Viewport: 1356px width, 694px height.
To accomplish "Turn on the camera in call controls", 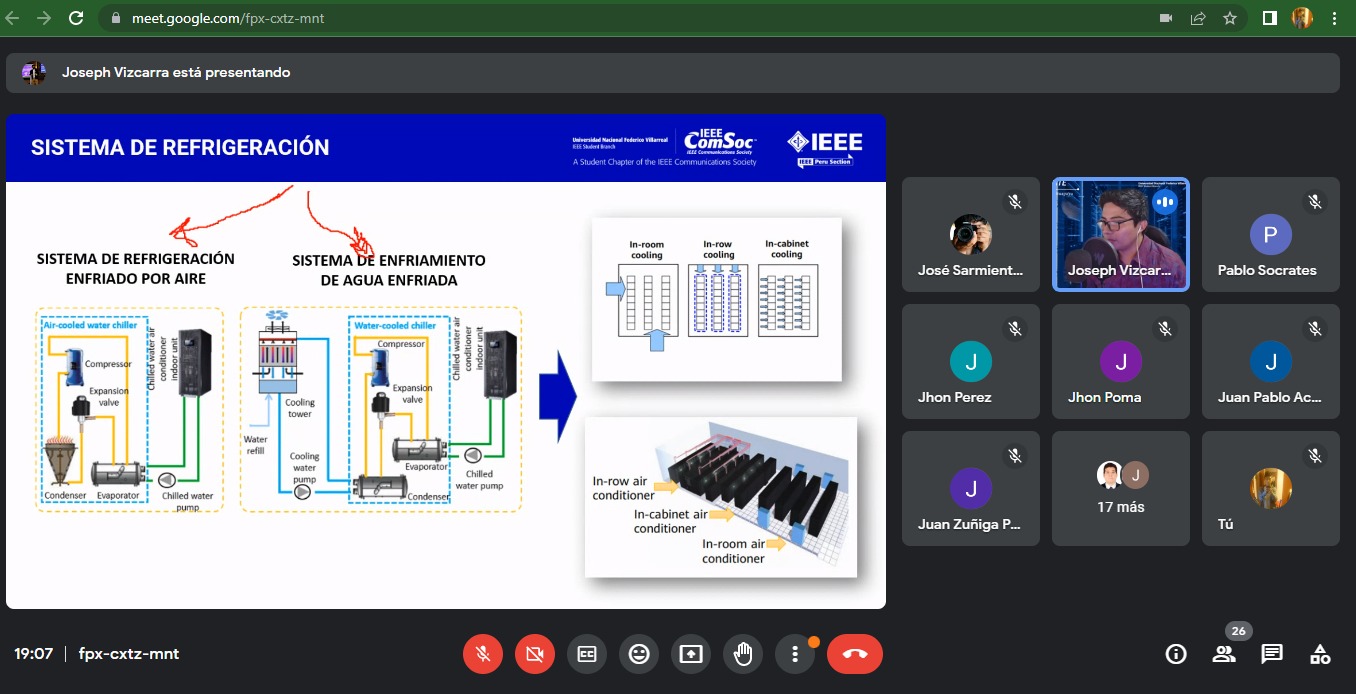I will [535, 654].
